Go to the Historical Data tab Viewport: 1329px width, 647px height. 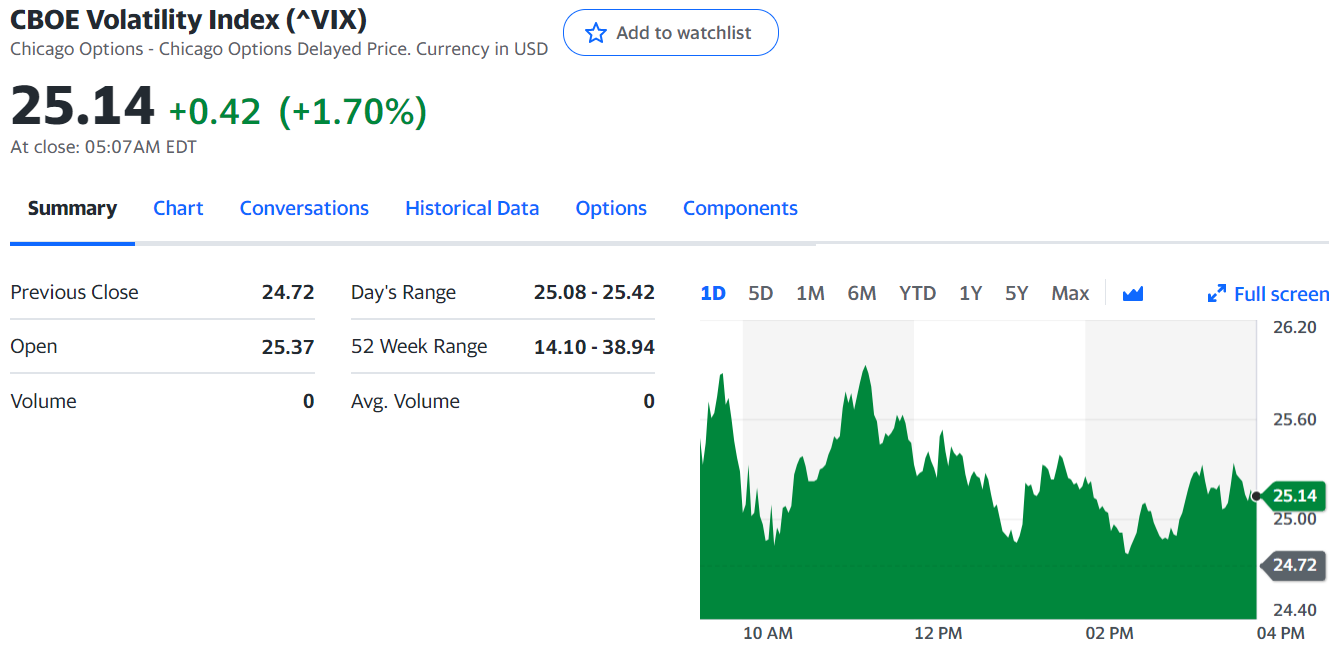472,208
